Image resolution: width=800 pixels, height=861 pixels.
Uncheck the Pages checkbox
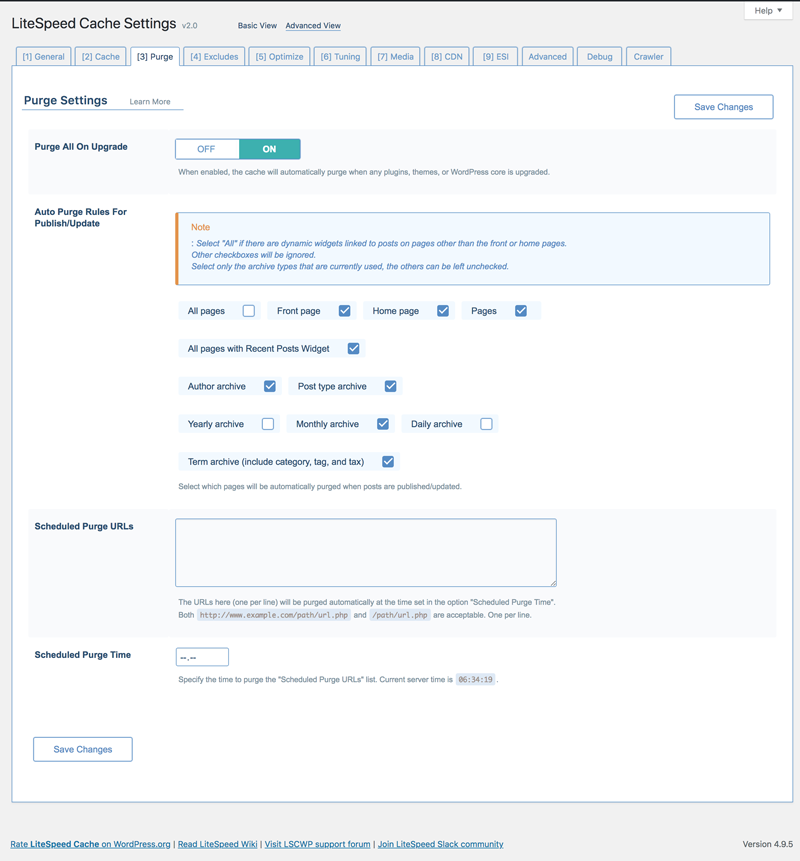pos(521,311)
